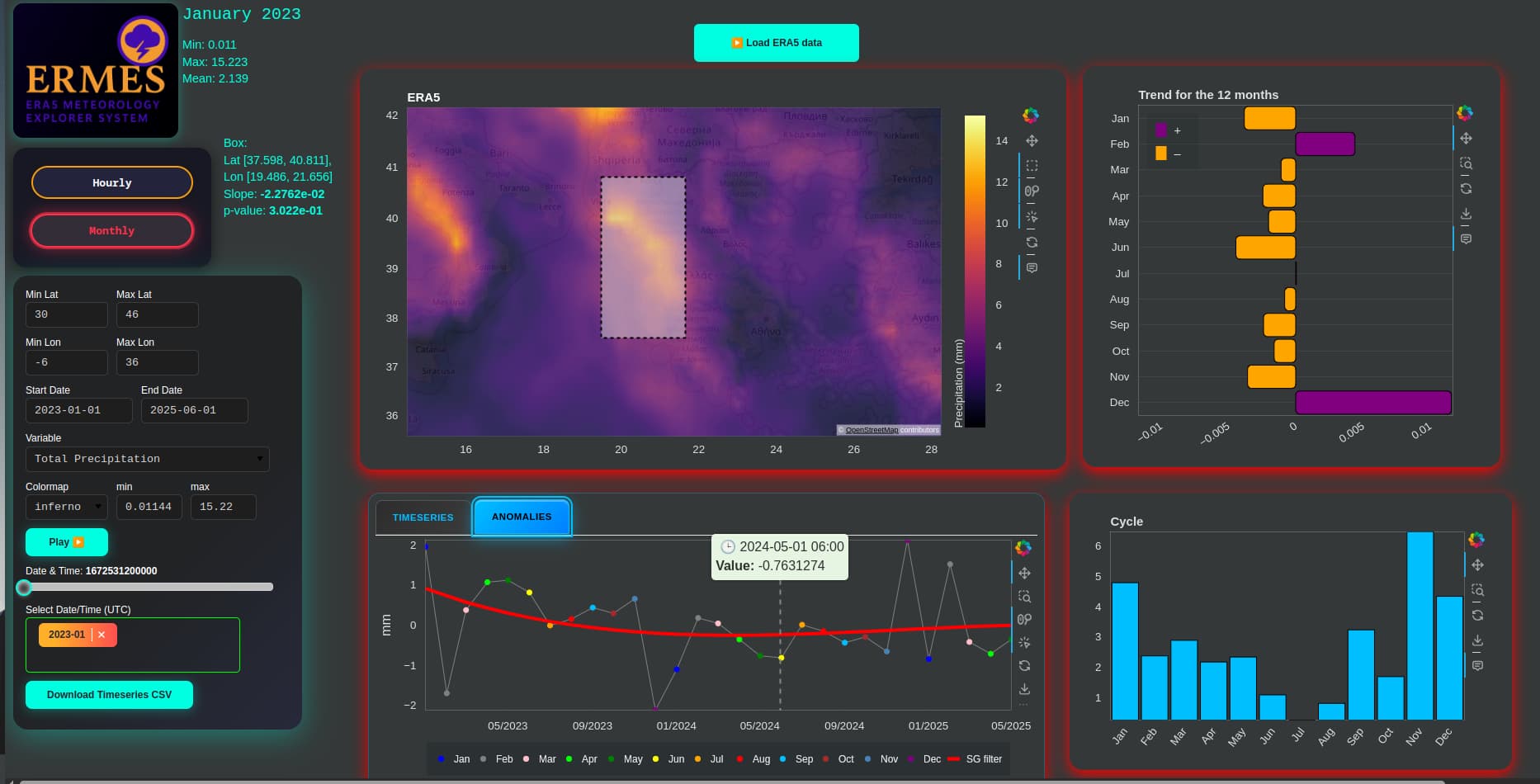Select Pan tool on anomalies plot
Viewport: 1540px width, 784px height.
pos(1024,574)
